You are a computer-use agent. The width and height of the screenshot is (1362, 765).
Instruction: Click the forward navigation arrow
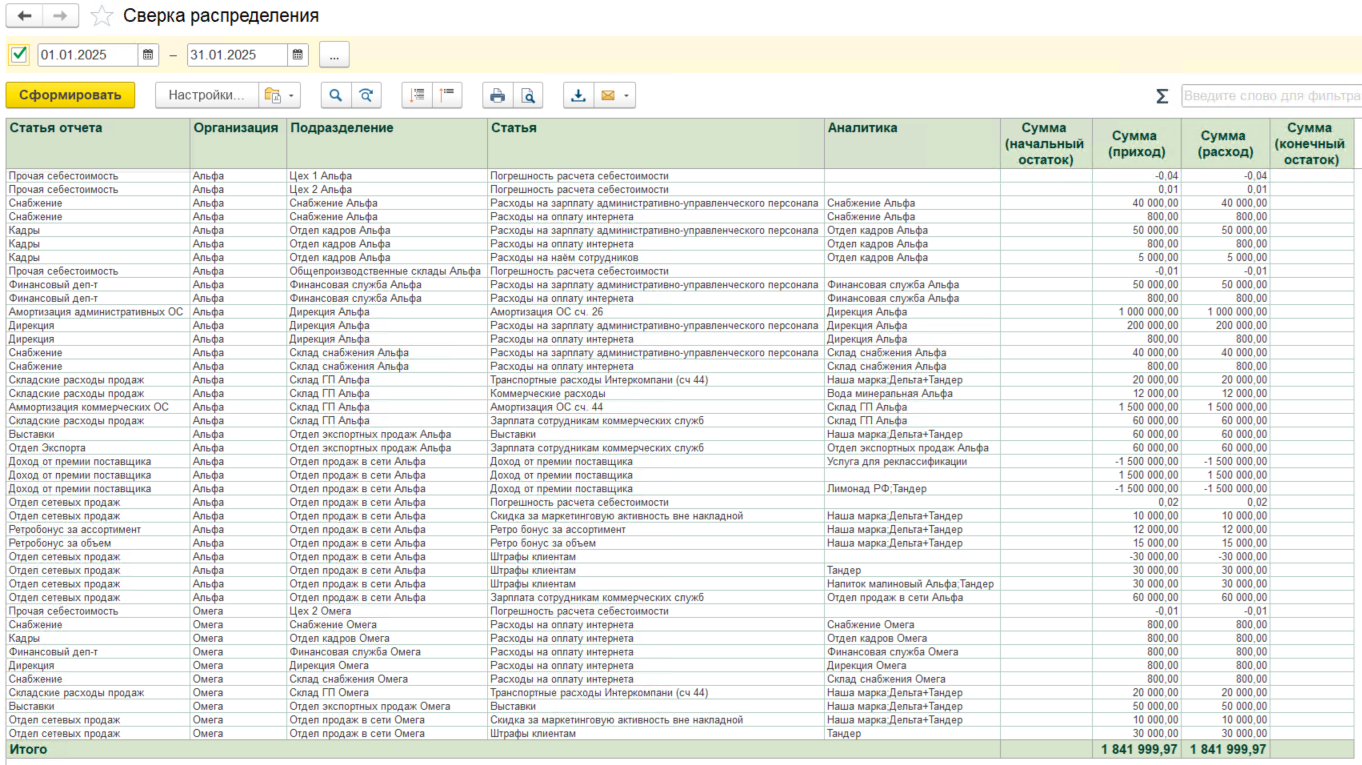pyautogui.click(x=61, y=16)
